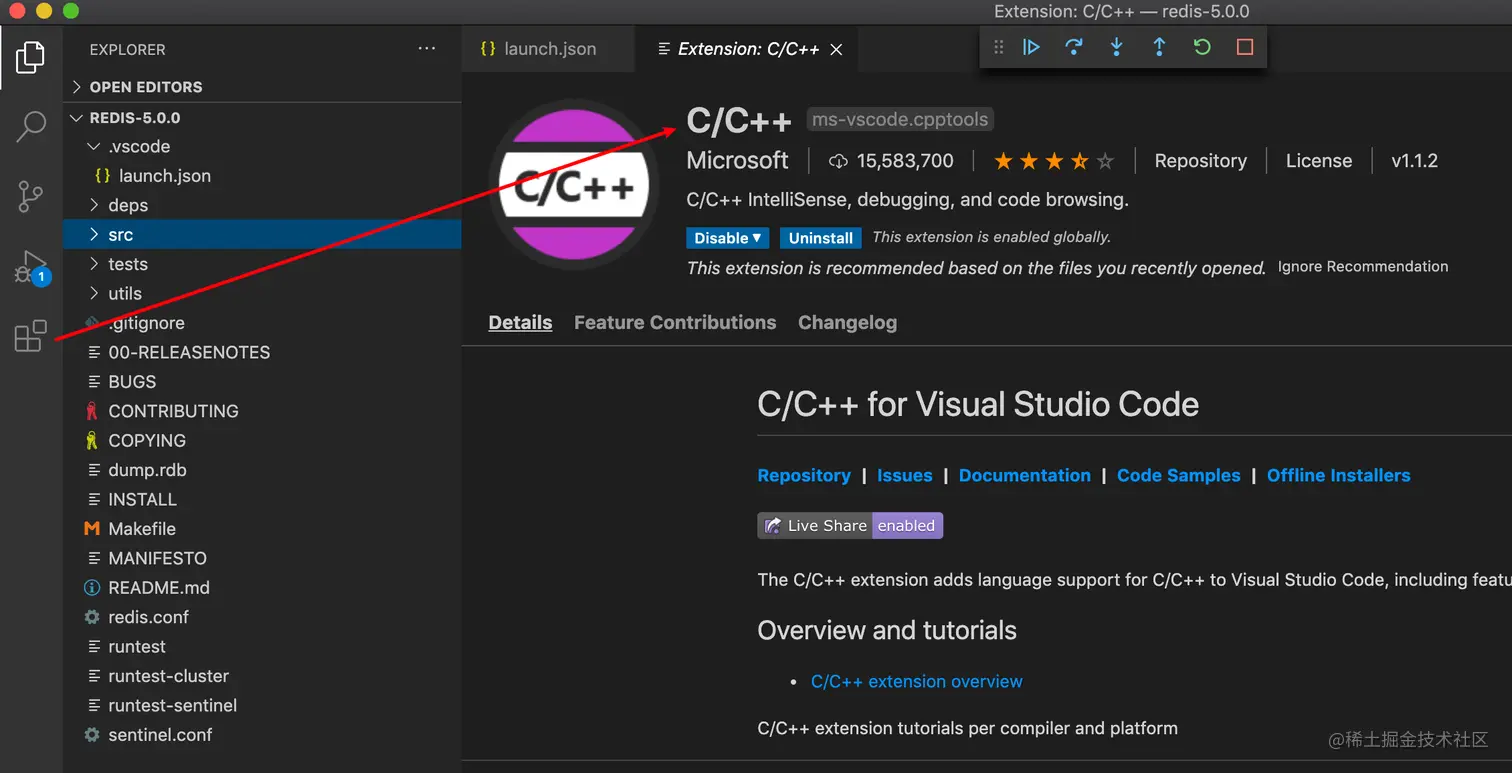This screenshot has width=1512, height=773.
Task: Switch to the launch.json editor tab
Action: pos(548,49)
